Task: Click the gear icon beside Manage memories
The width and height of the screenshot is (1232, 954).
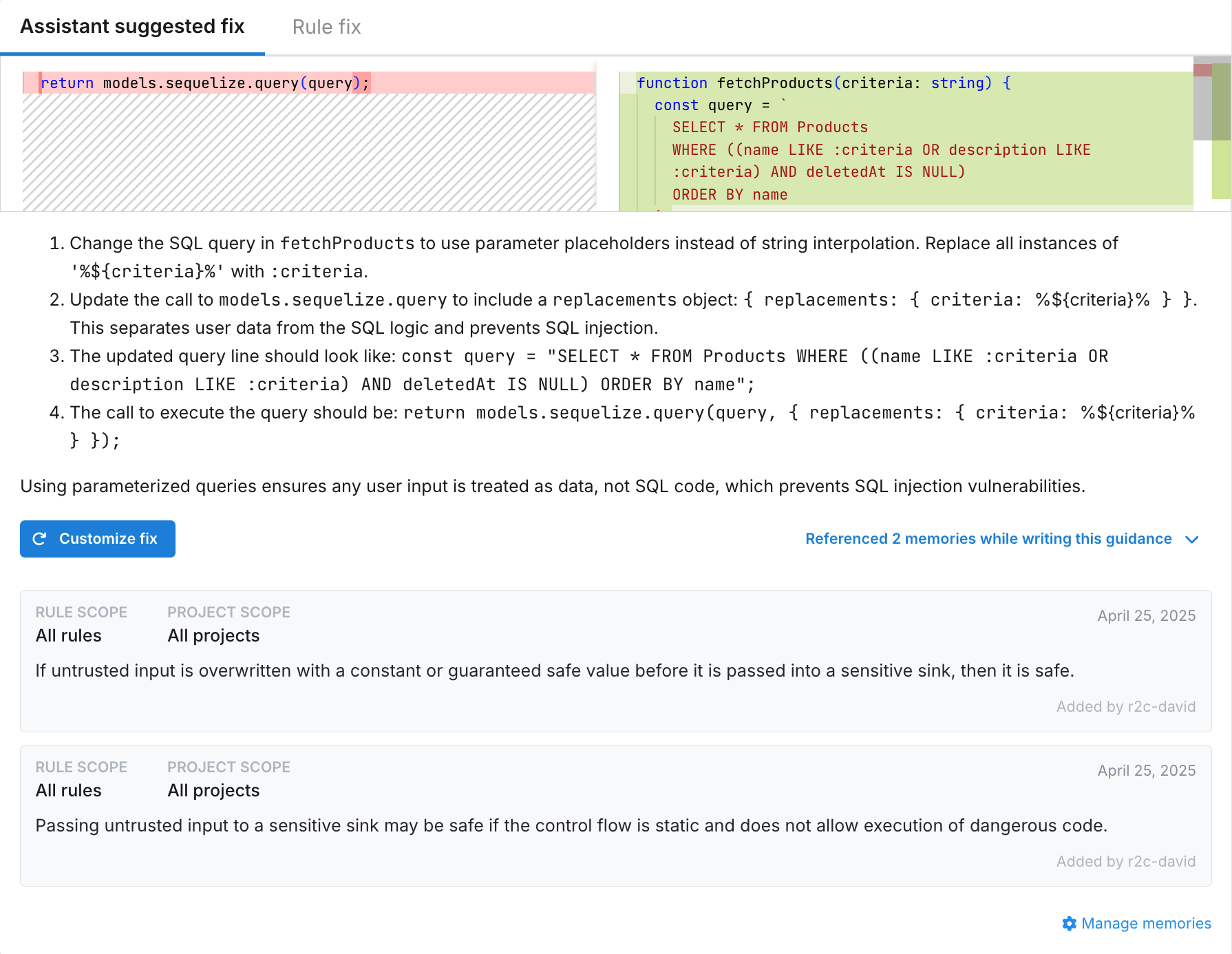Action: pos(1069,924)
